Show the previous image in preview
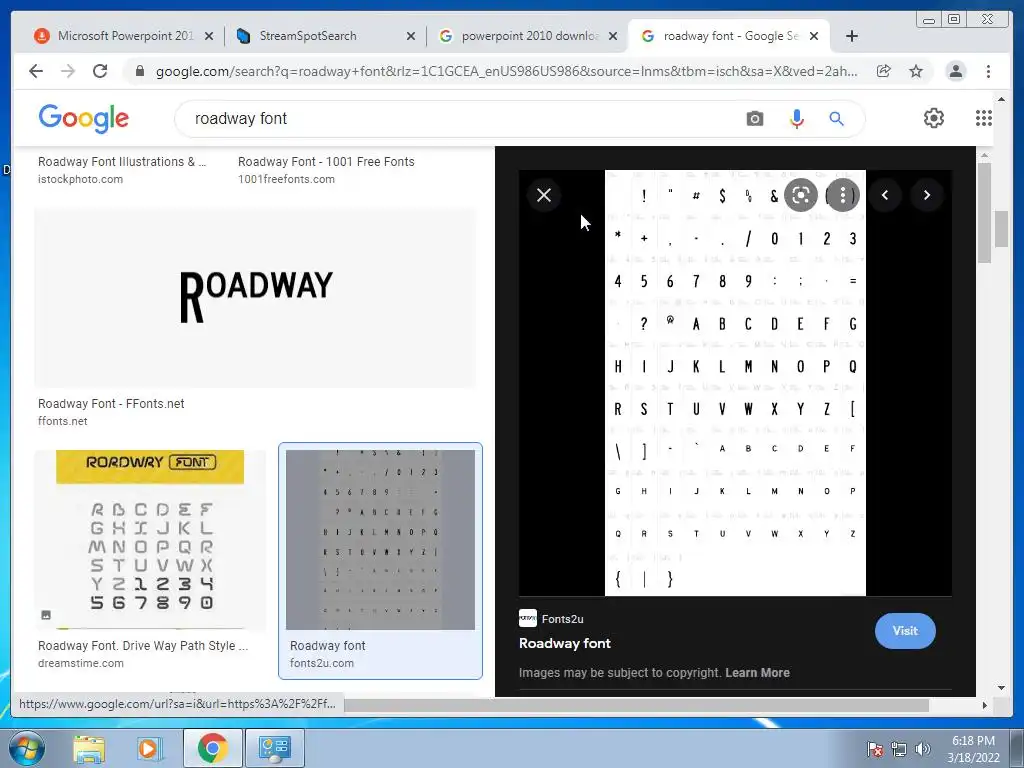Viewport: 1024px width, 768px height. pyautogui.click(x=885, y=195)
